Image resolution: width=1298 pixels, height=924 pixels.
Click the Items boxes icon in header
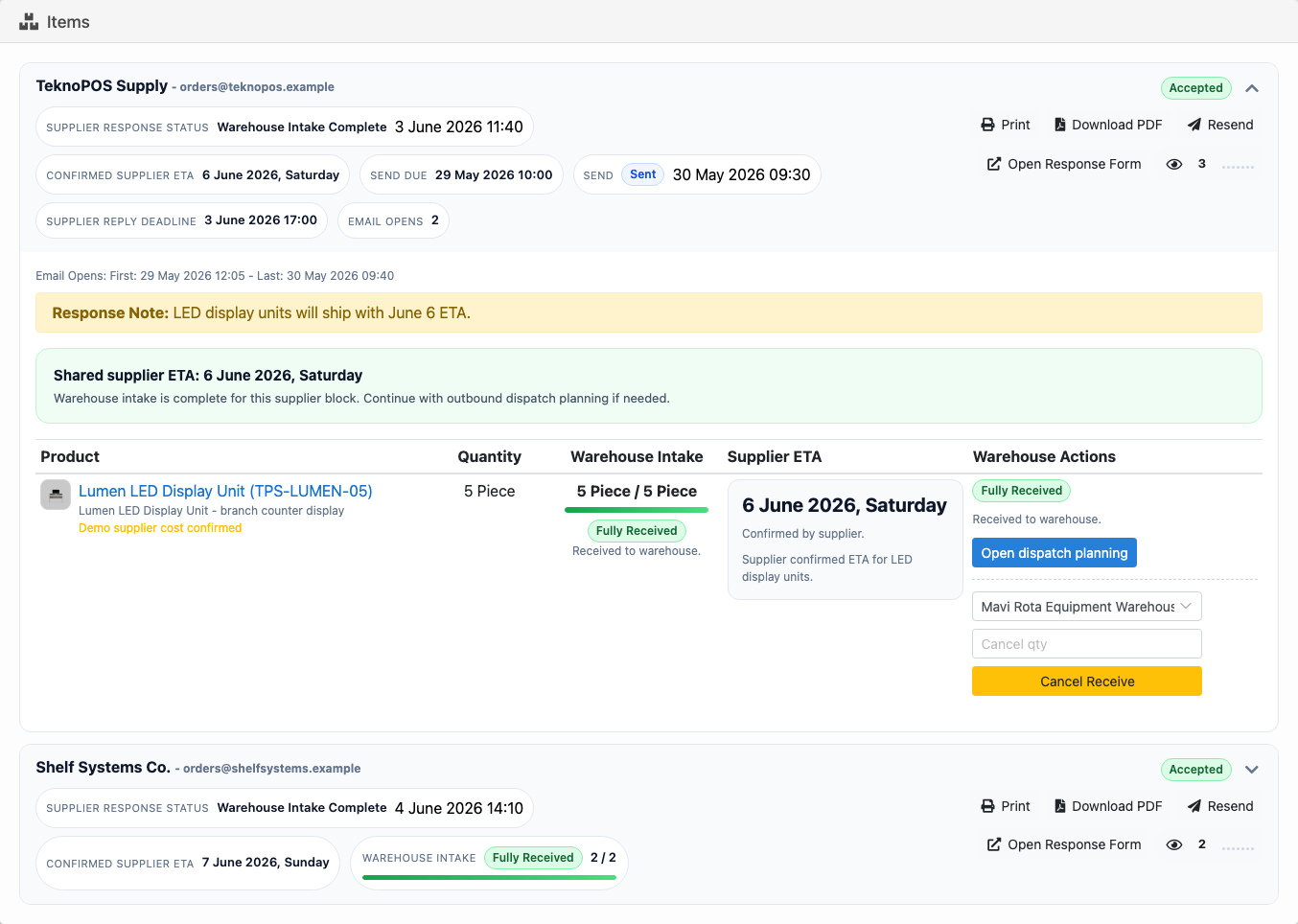click(29, 22)
